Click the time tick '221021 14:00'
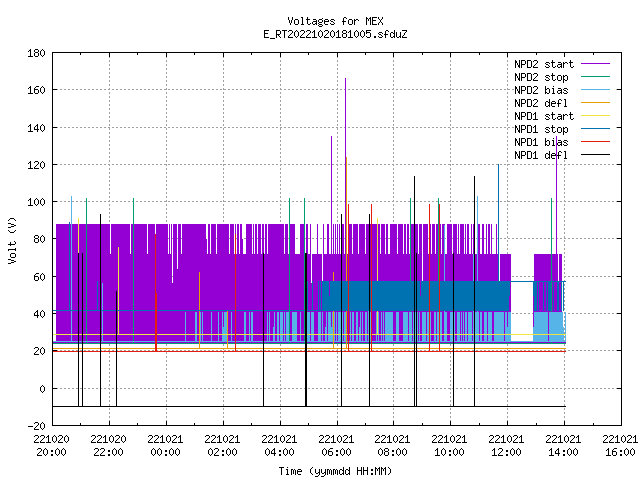The image size is (640, 480). click(563, 446)
